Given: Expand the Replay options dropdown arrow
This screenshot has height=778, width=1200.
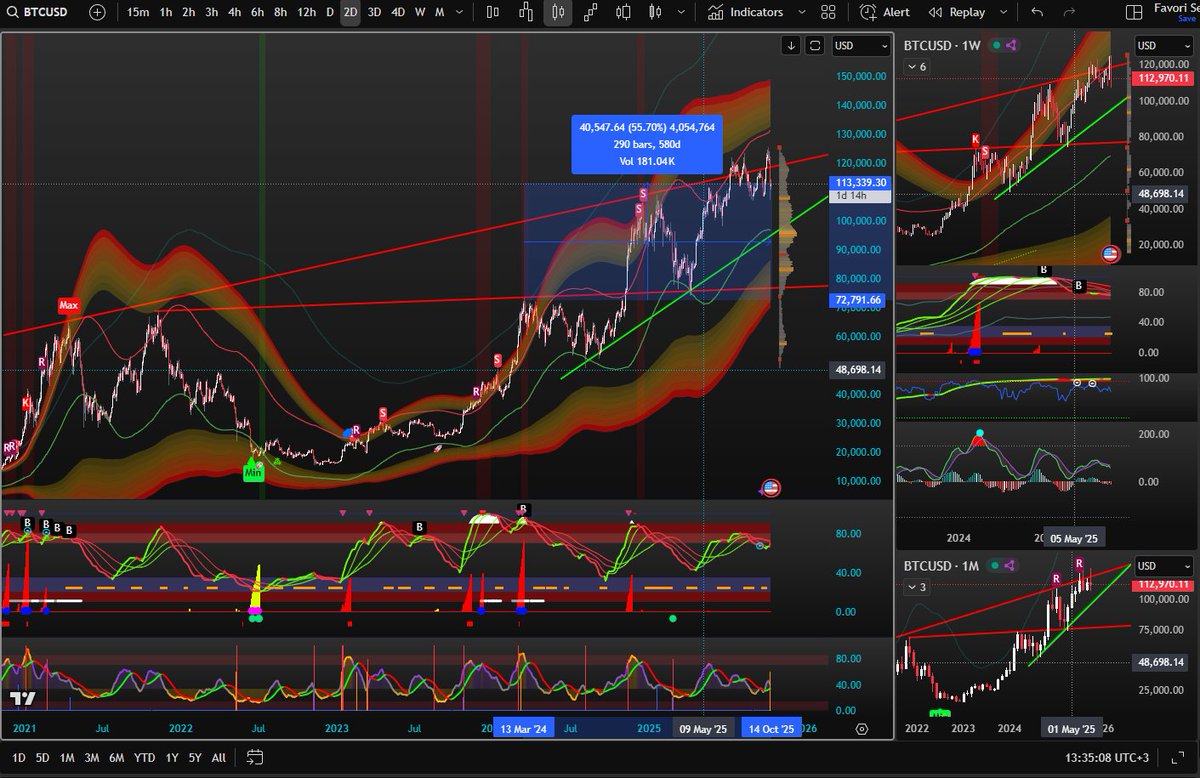Looking at the screenshot, I should point(1002,12).
